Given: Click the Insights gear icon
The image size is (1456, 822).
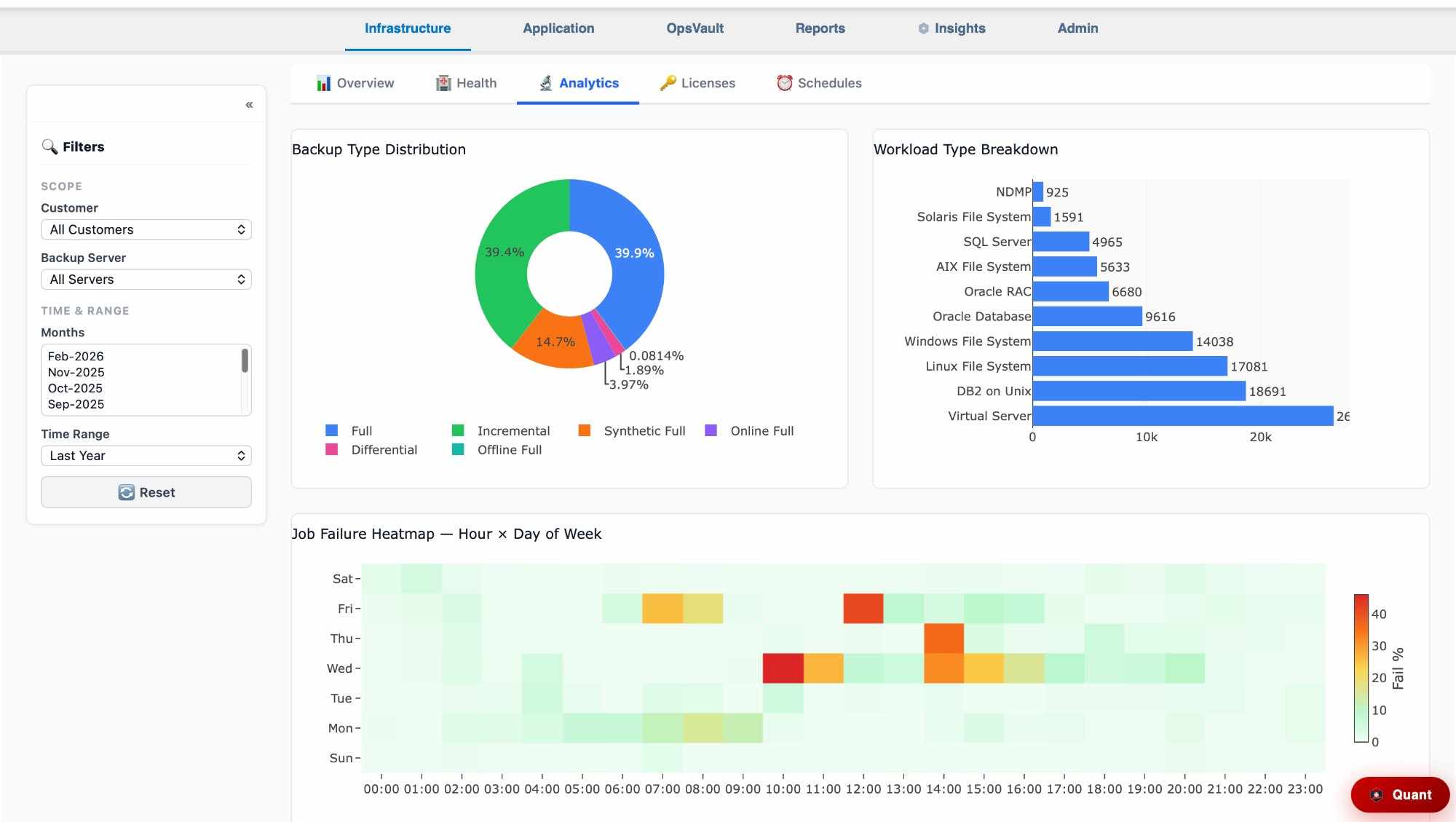Looking at the screenshot, I should click(923, 28).
